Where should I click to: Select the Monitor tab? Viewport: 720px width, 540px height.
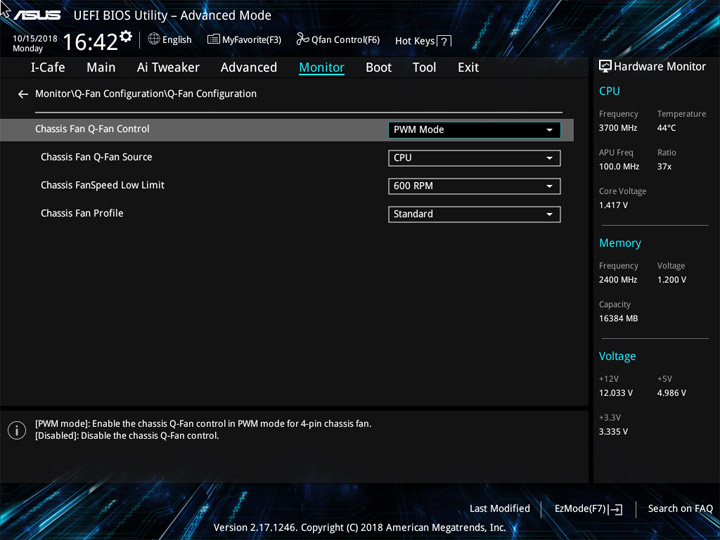(321, 68)
